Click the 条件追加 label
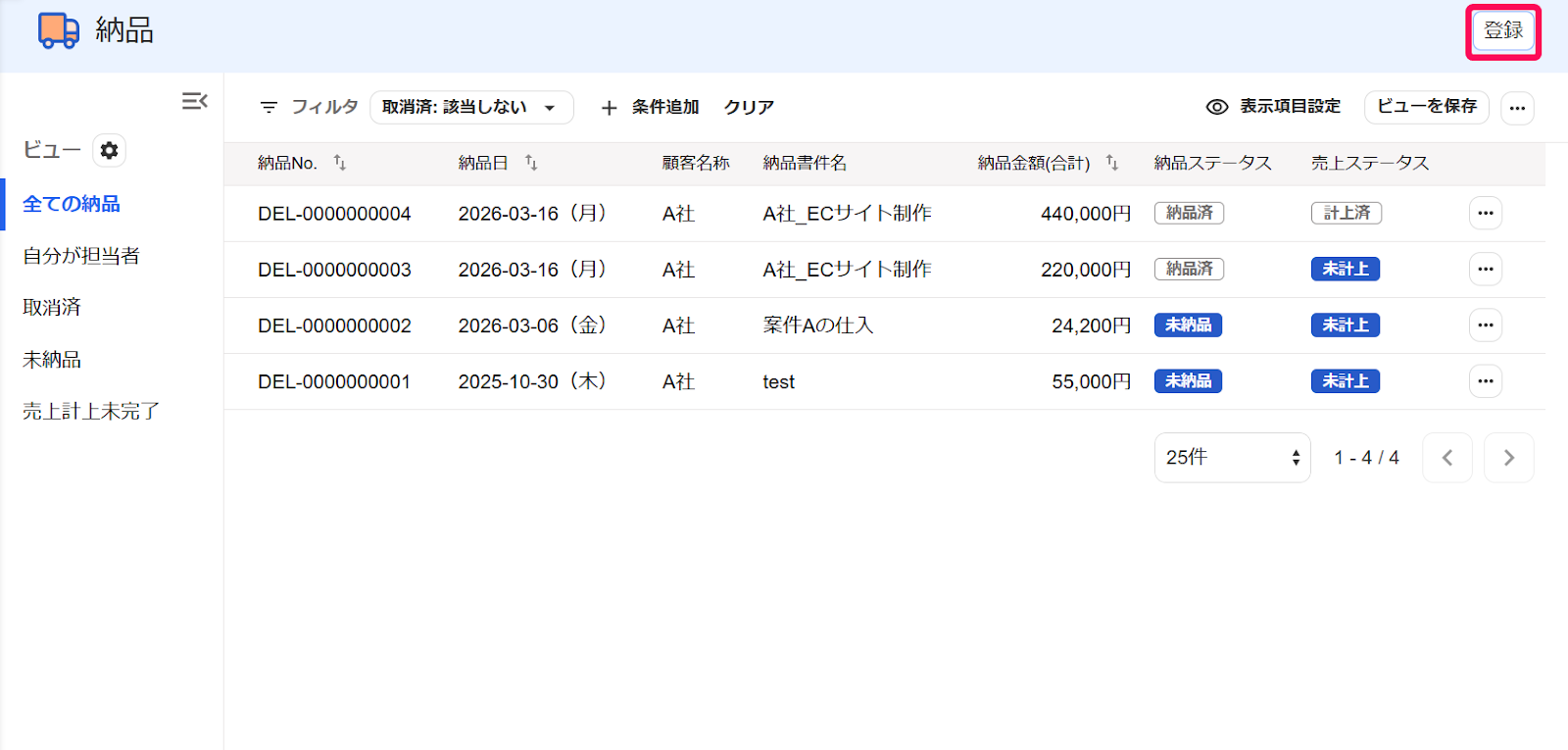Viewport: 1568px width, 750px height. click(x=665, y=107)
